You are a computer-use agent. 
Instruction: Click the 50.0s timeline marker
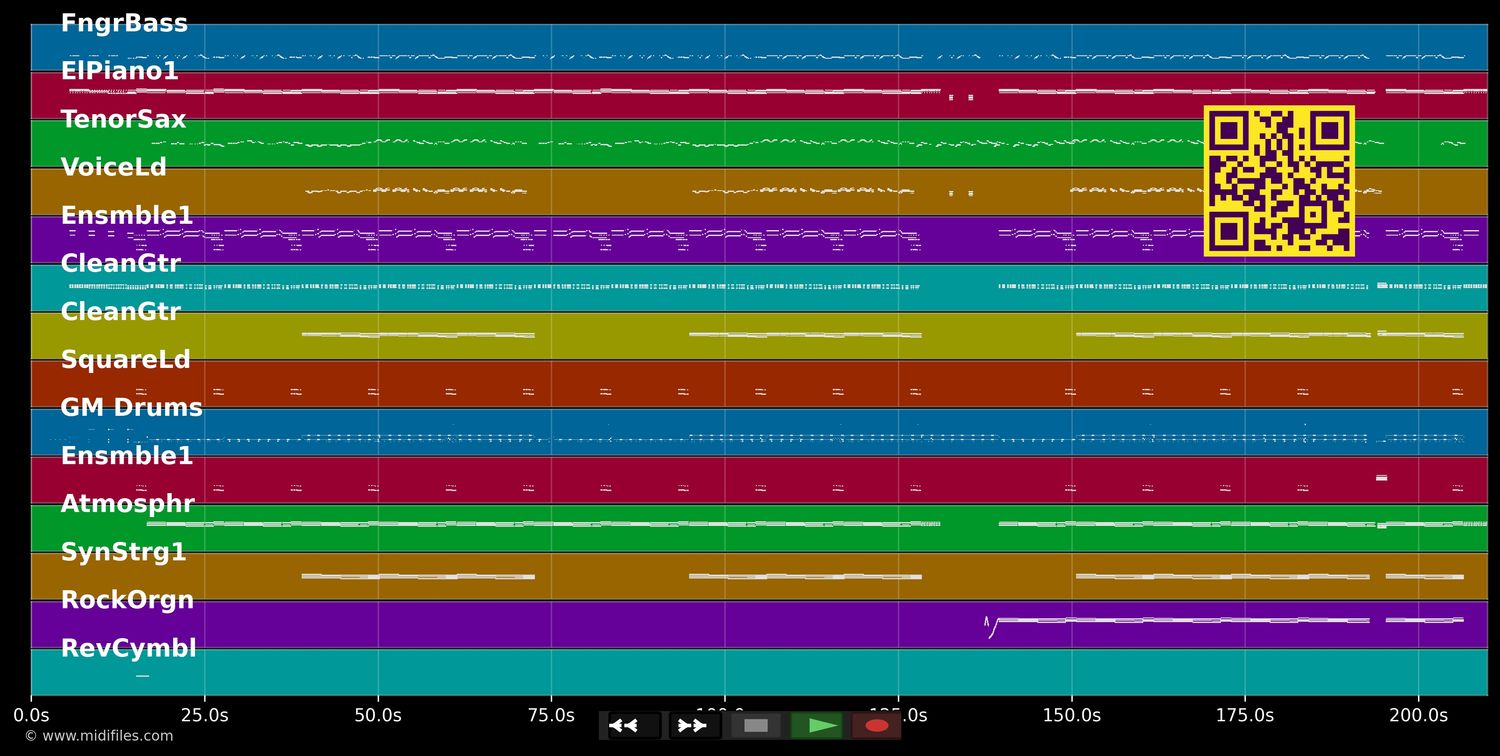click(378, 716)
